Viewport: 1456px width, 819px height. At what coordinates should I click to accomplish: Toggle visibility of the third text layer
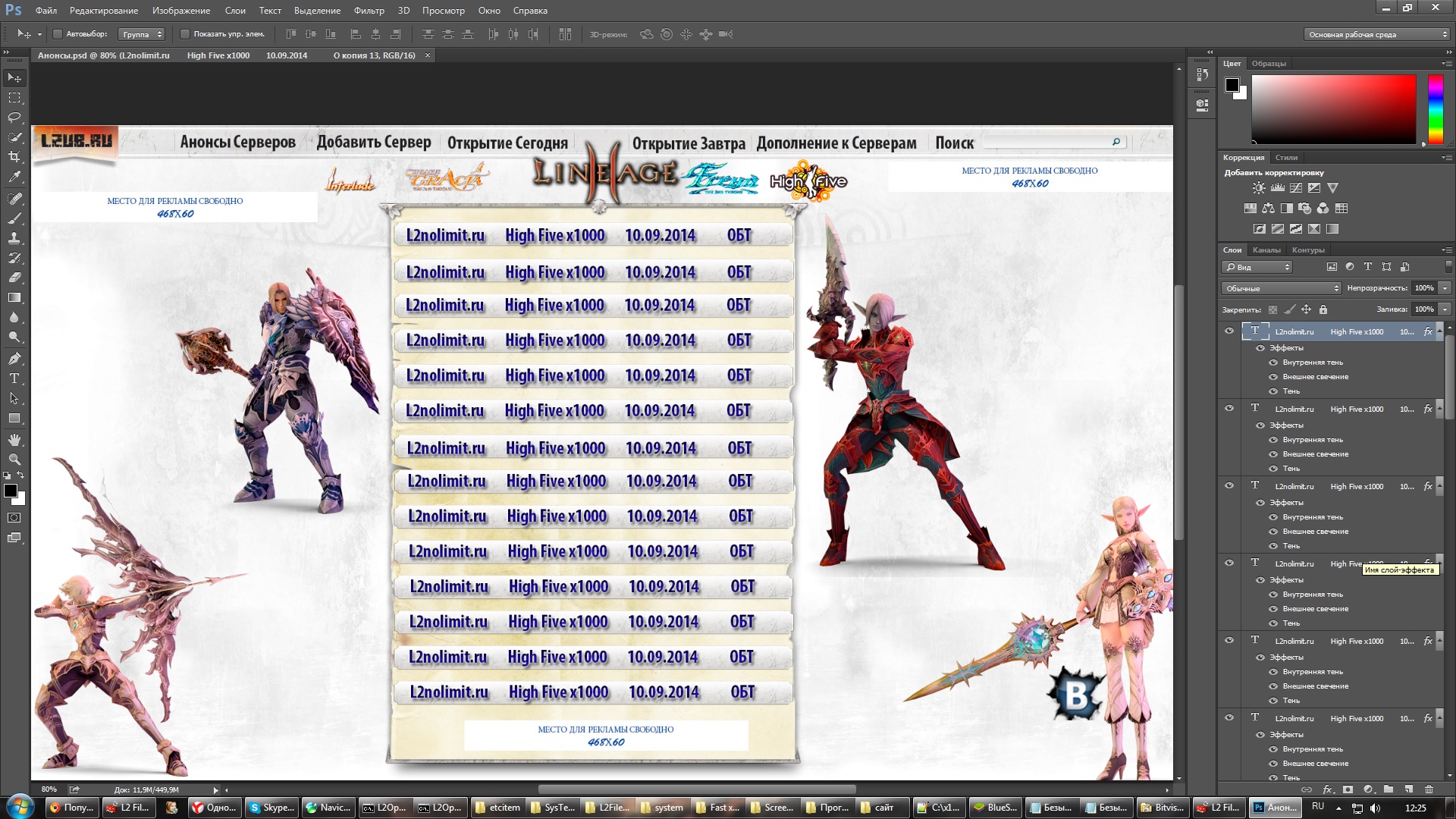[x=1229, y=485]
